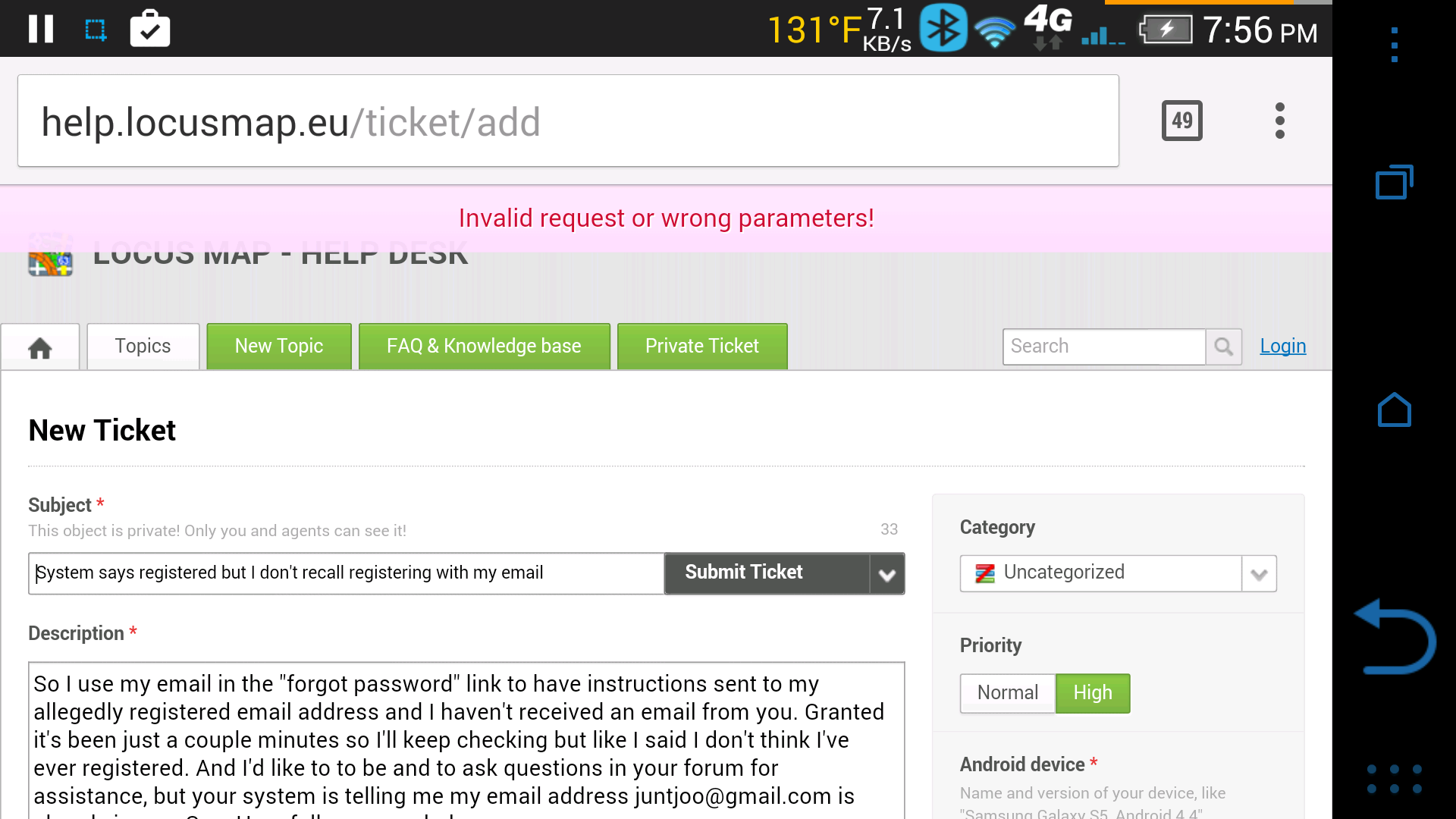Click the address bar URL field

point(568,121)
